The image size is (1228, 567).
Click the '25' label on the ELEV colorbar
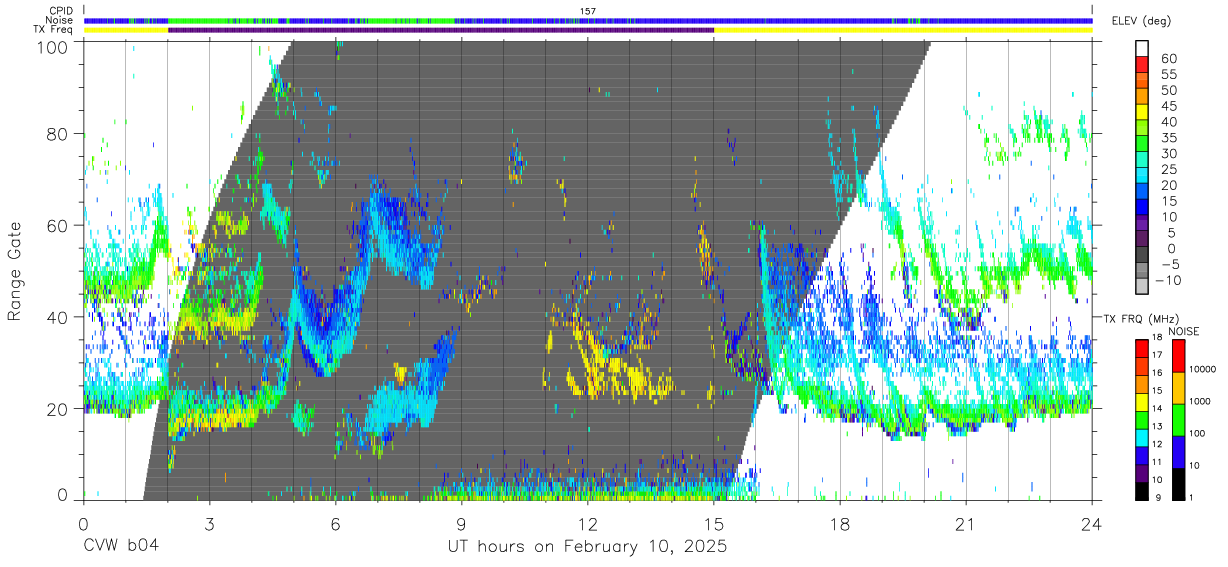pos(1169,170)
